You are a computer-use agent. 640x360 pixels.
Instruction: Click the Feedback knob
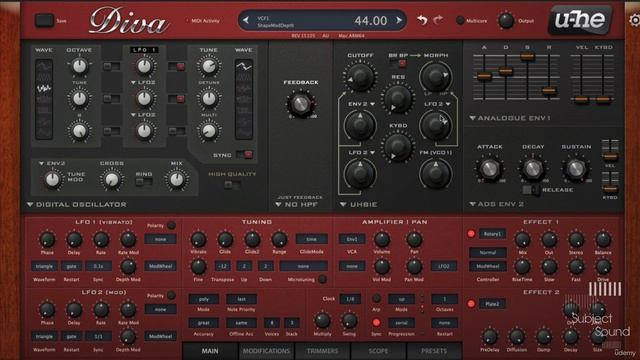click(x=301, y=104)
